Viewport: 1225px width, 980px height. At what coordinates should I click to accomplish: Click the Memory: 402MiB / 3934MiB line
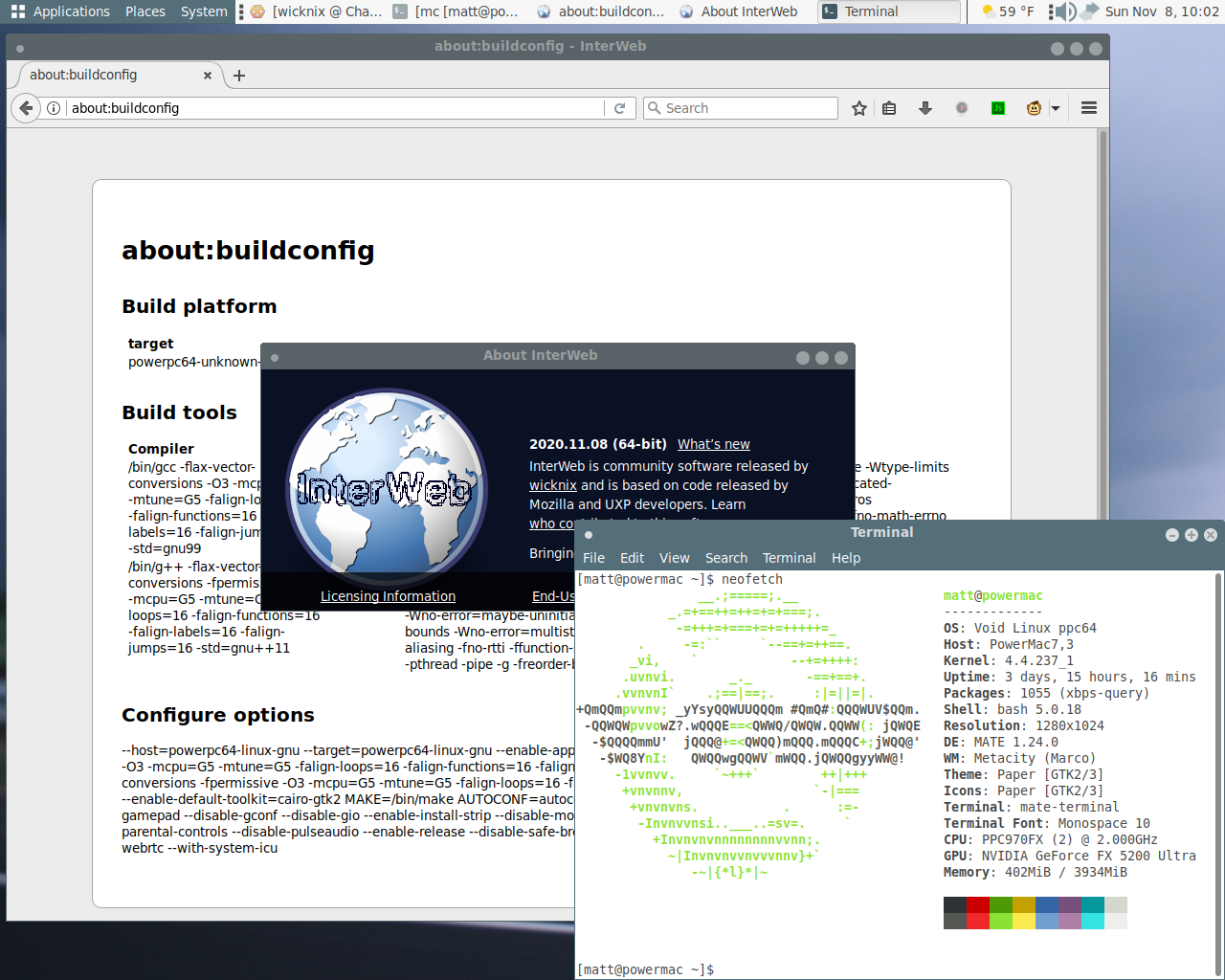tap(1036, 872)
